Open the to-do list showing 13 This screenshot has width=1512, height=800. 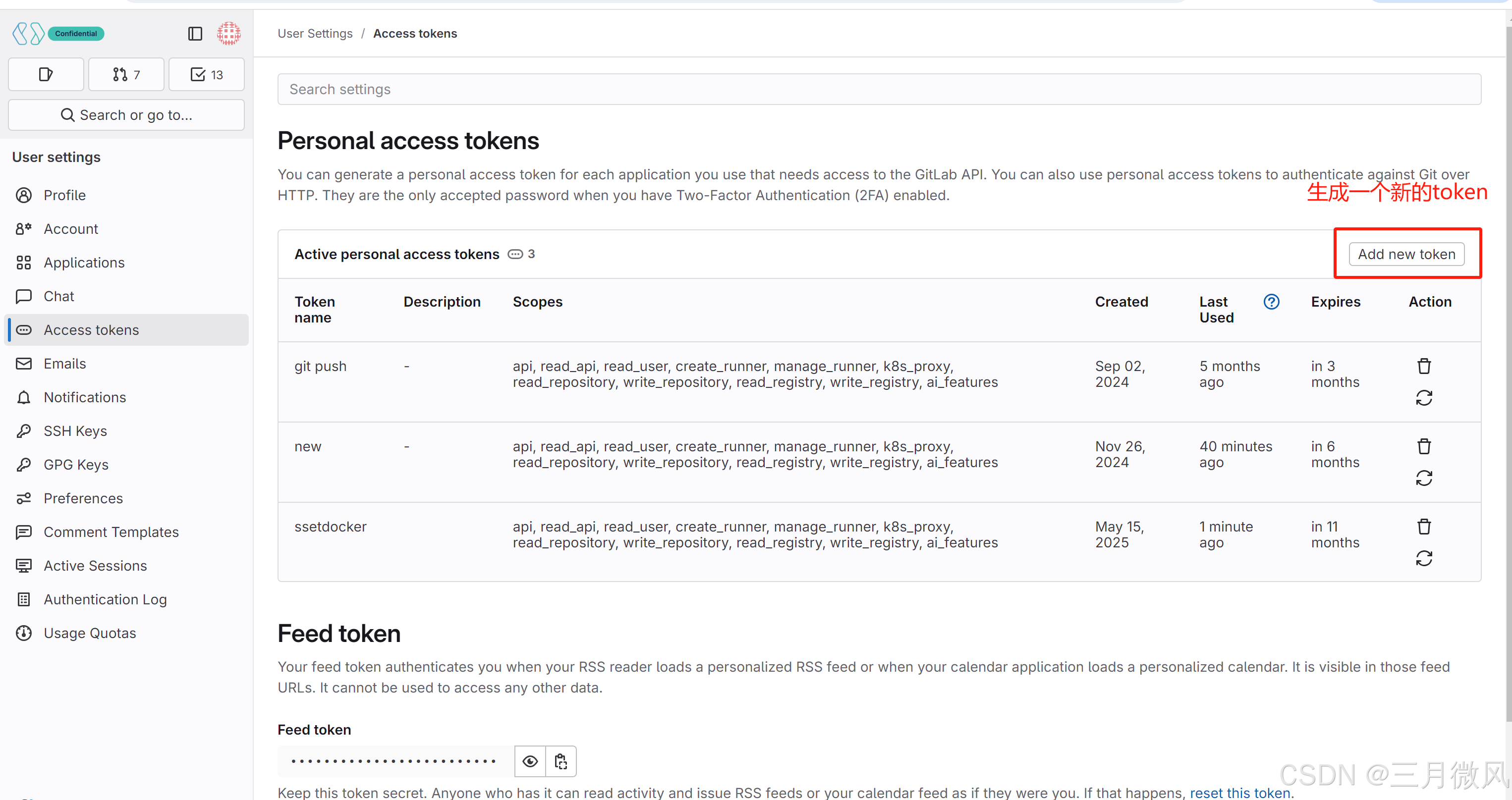(207, 74)
